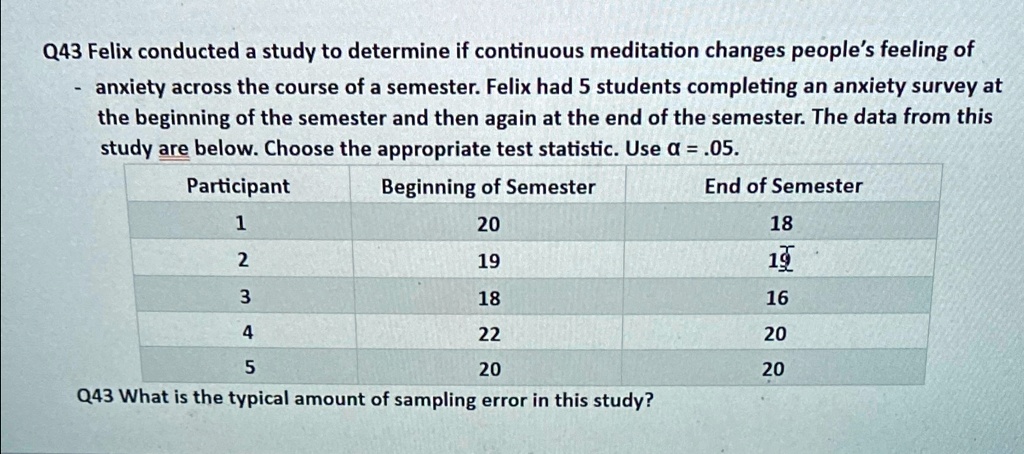Select participant 3 cell in table

coord(244,297)
